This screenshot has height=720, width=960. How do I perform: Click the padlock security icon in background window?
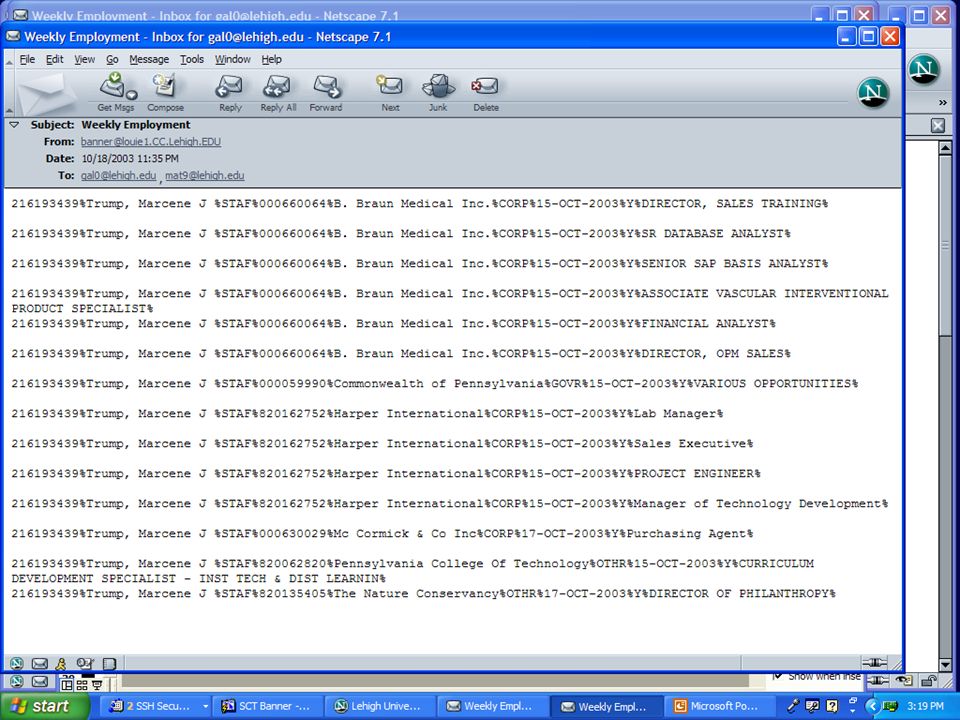pos(930,680)
